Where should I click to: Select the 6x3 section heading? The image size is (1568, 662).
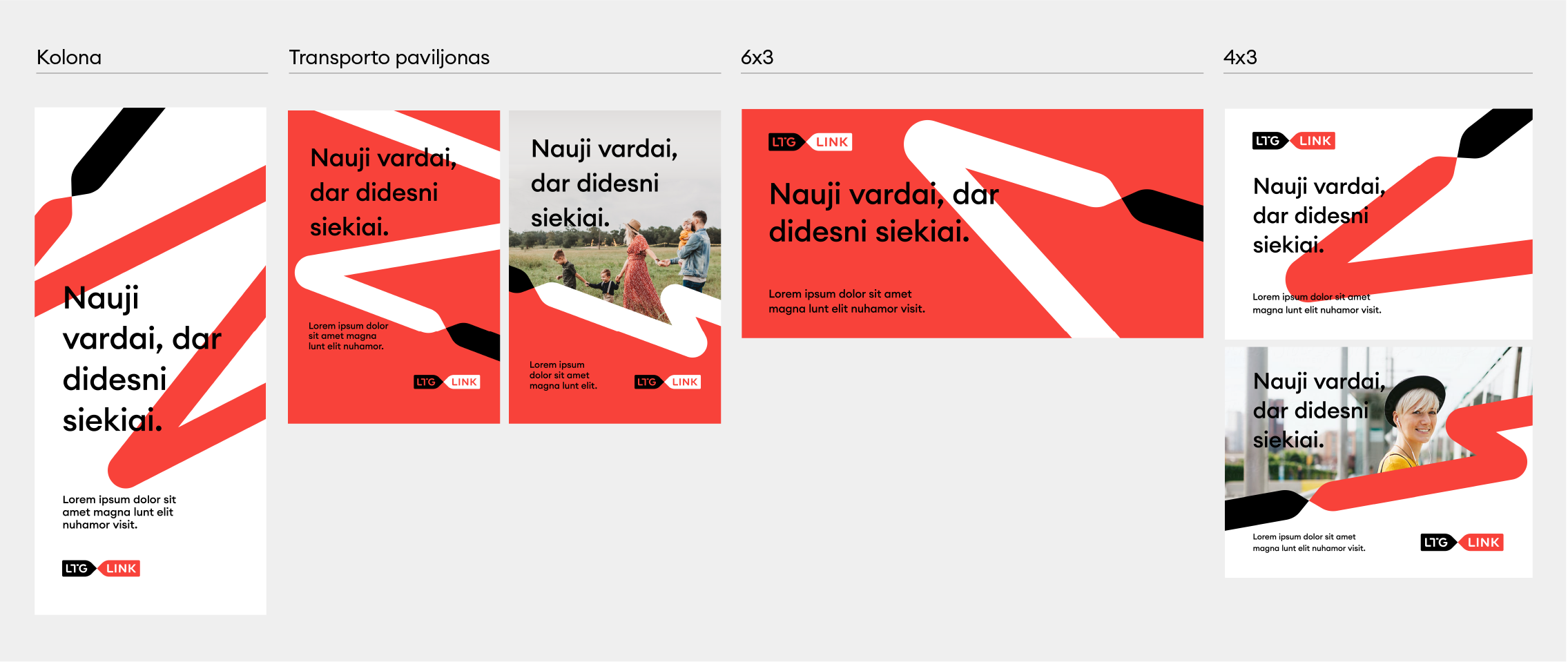[757, 57]
